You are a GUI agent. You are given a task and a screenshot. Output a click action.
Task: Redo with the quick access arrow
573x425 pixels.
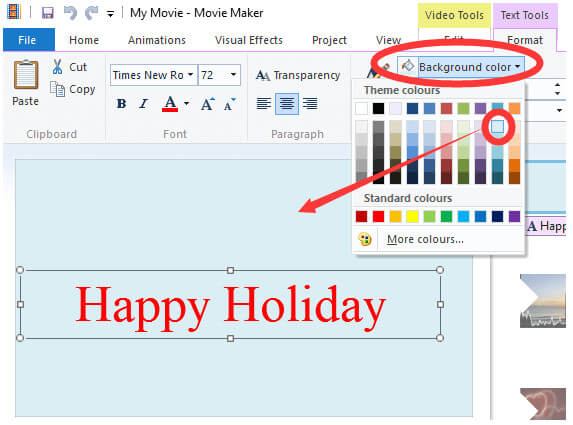[x=91, y=13]
